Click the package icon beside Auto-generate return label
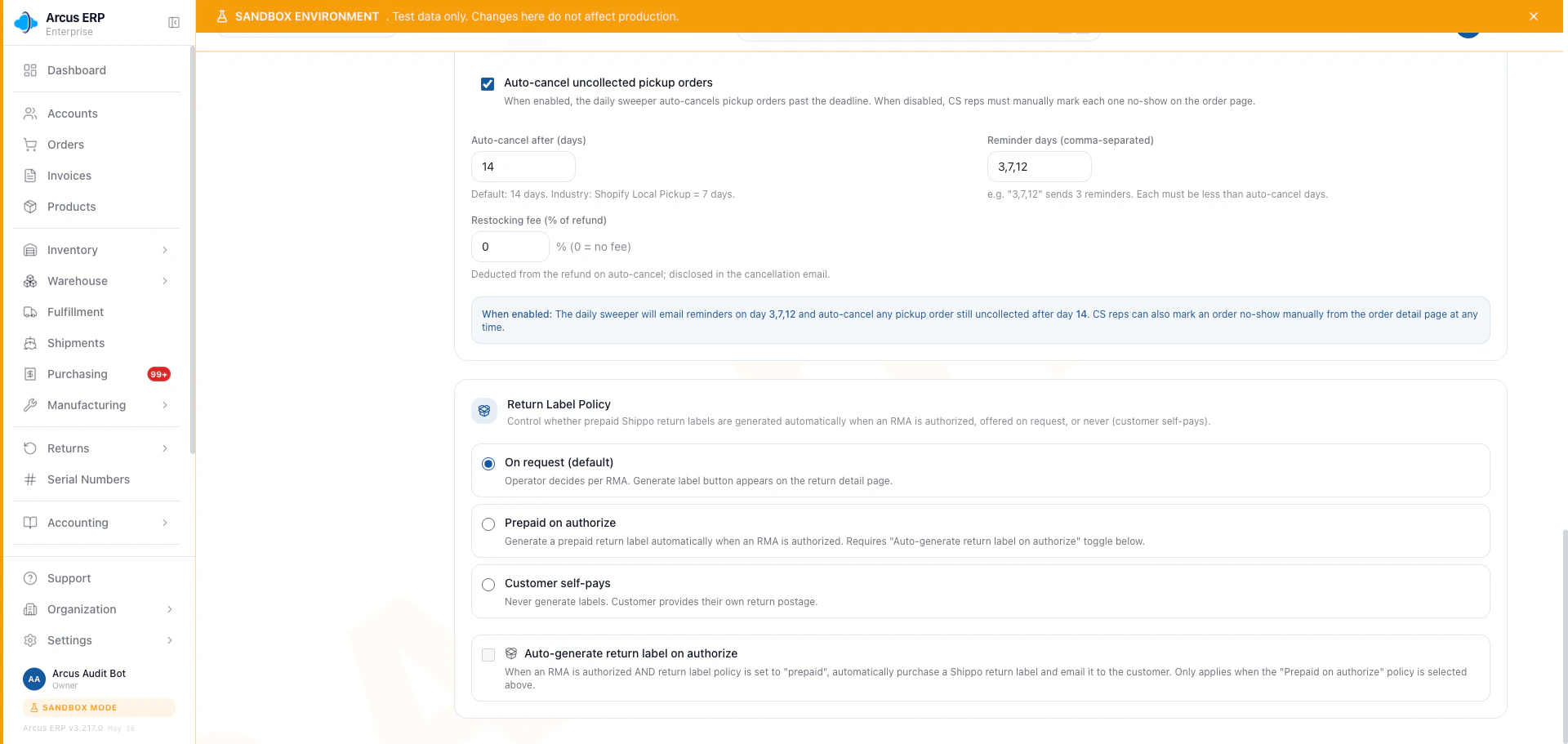 [x=511, y=653]
